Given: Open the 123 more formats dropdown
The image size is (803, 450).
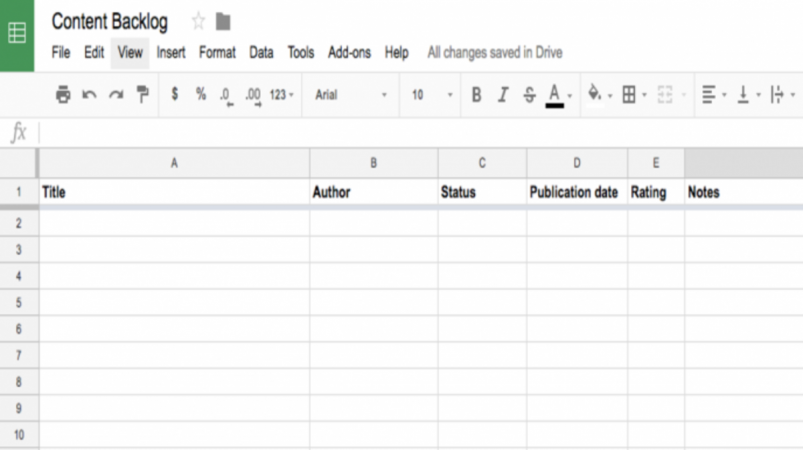Looking at the screenshot, I should [282, 95].
